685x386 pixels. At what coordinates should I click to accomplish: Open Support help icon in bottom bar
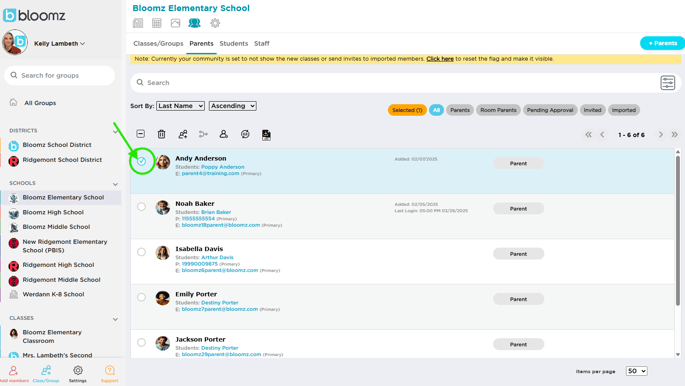(109, 371)
